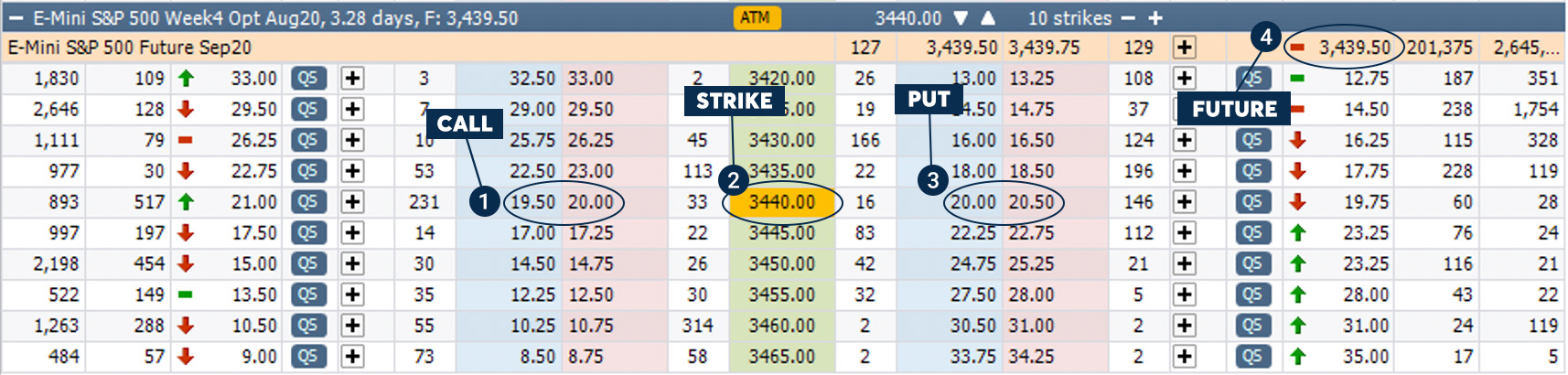
Task: Click put bid 20.00 at 3440 strike
Action: click(973, 202)
